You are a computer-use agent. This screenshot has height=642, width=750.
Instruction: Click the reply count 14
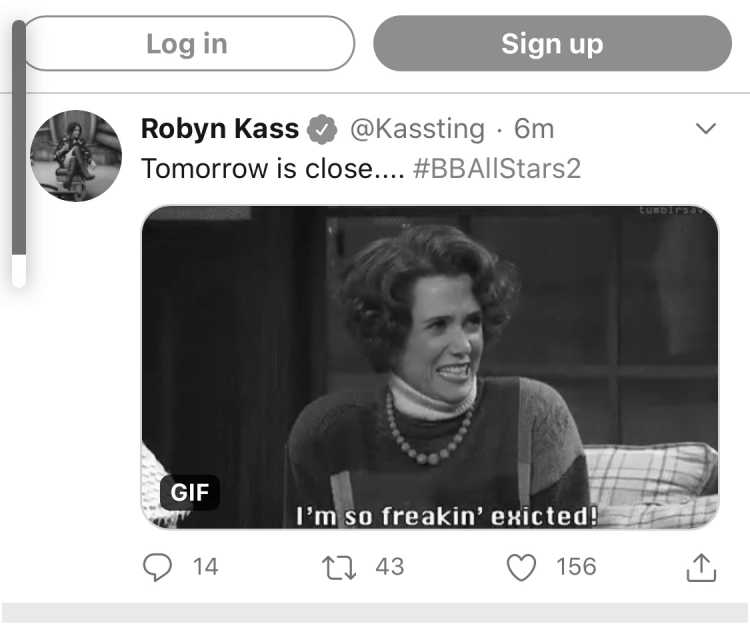[x=206, y=567]
